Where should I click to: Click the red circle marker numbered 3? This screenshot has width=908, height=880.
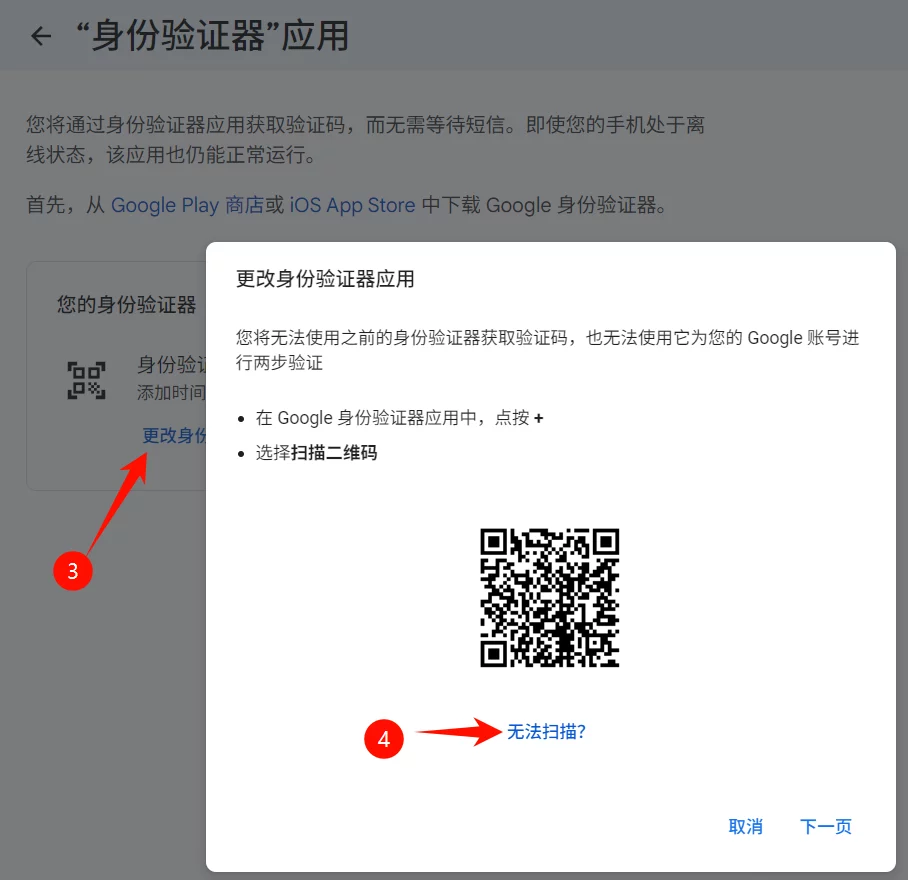(74, 571)
